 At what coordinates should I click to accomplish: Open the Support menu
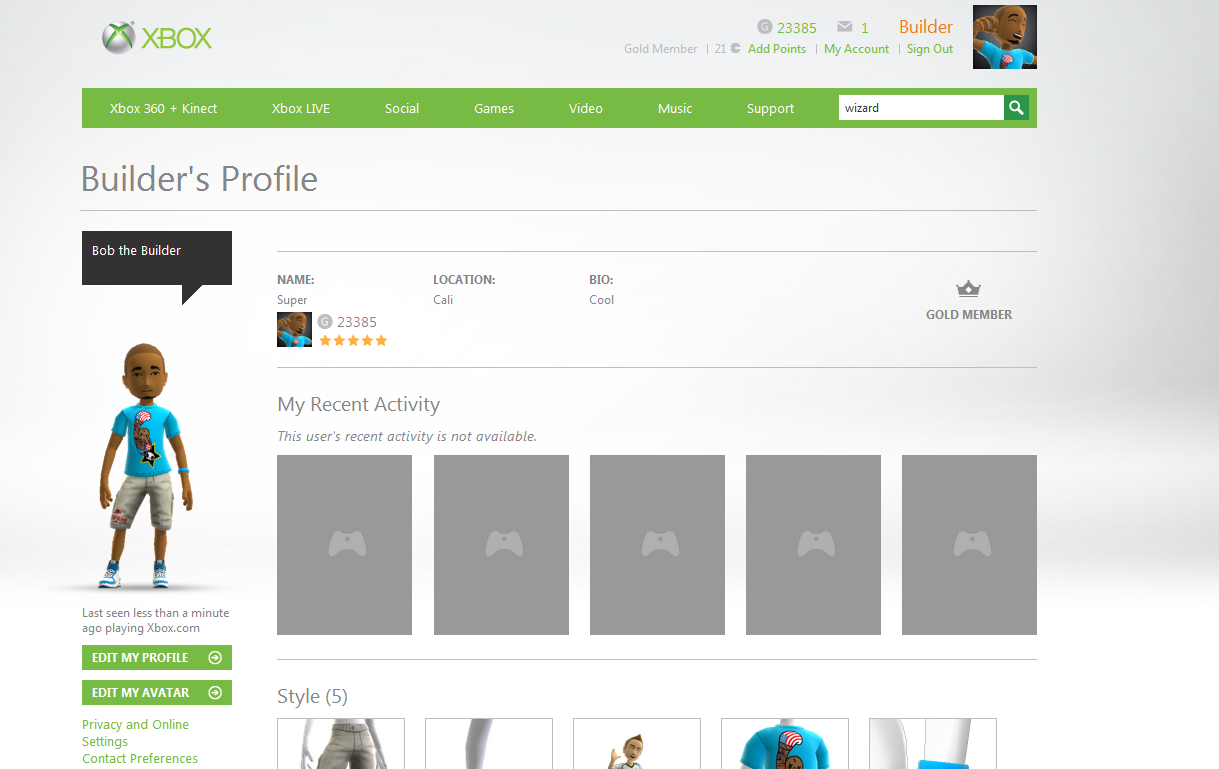click(x=770, y=108)
